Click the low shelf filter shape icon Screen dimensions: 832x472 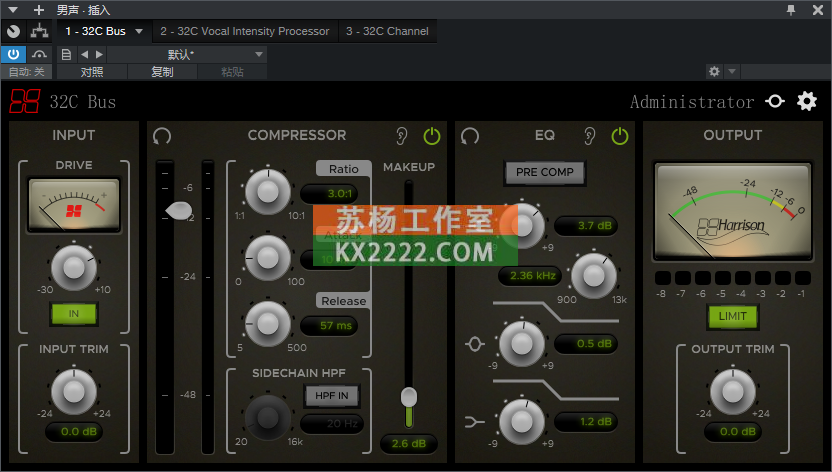point(474,422)
